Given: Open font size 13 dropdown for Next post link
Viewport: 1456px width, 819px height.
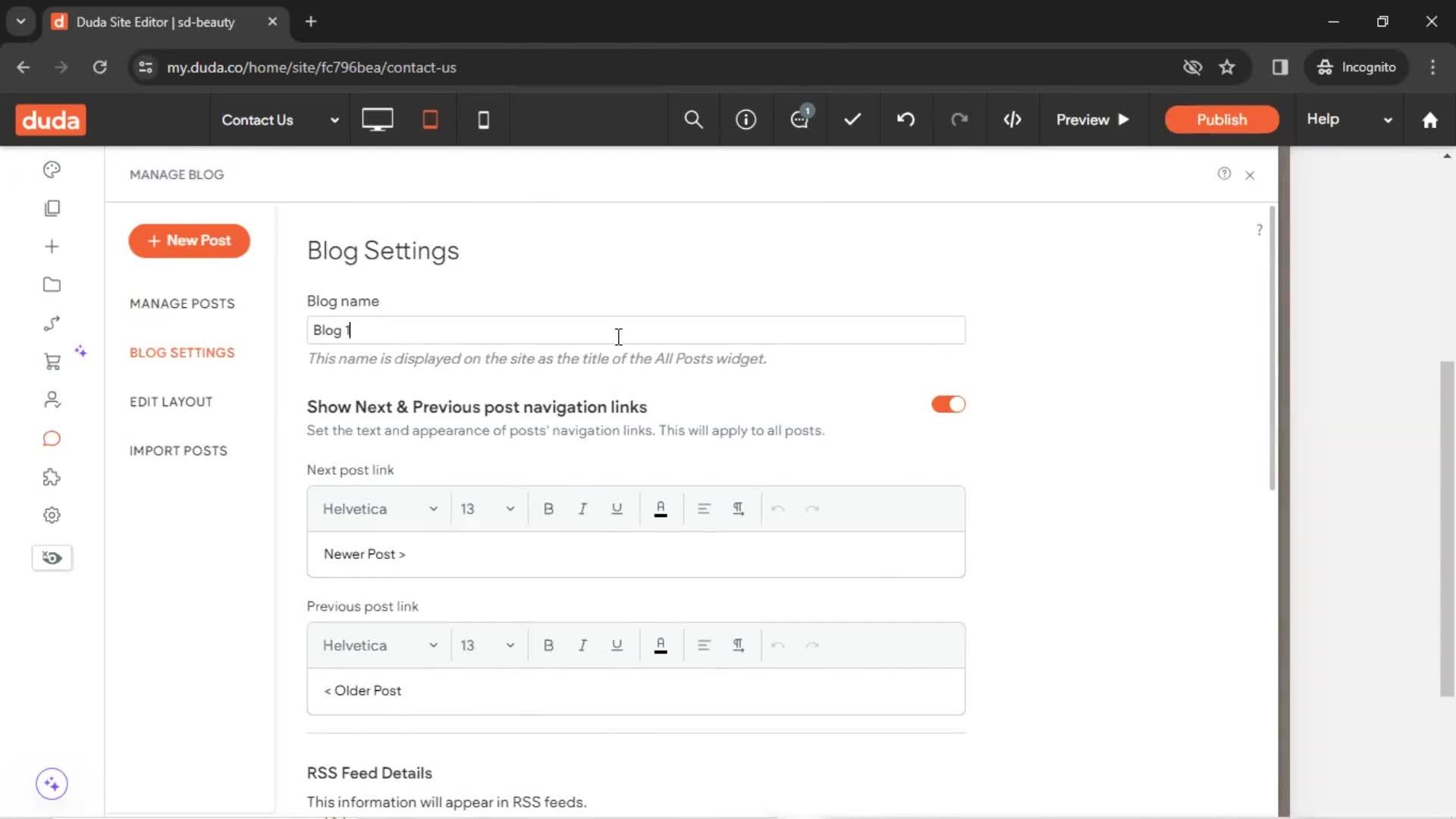Looking at the screenshot, I should tap(488, 509).
